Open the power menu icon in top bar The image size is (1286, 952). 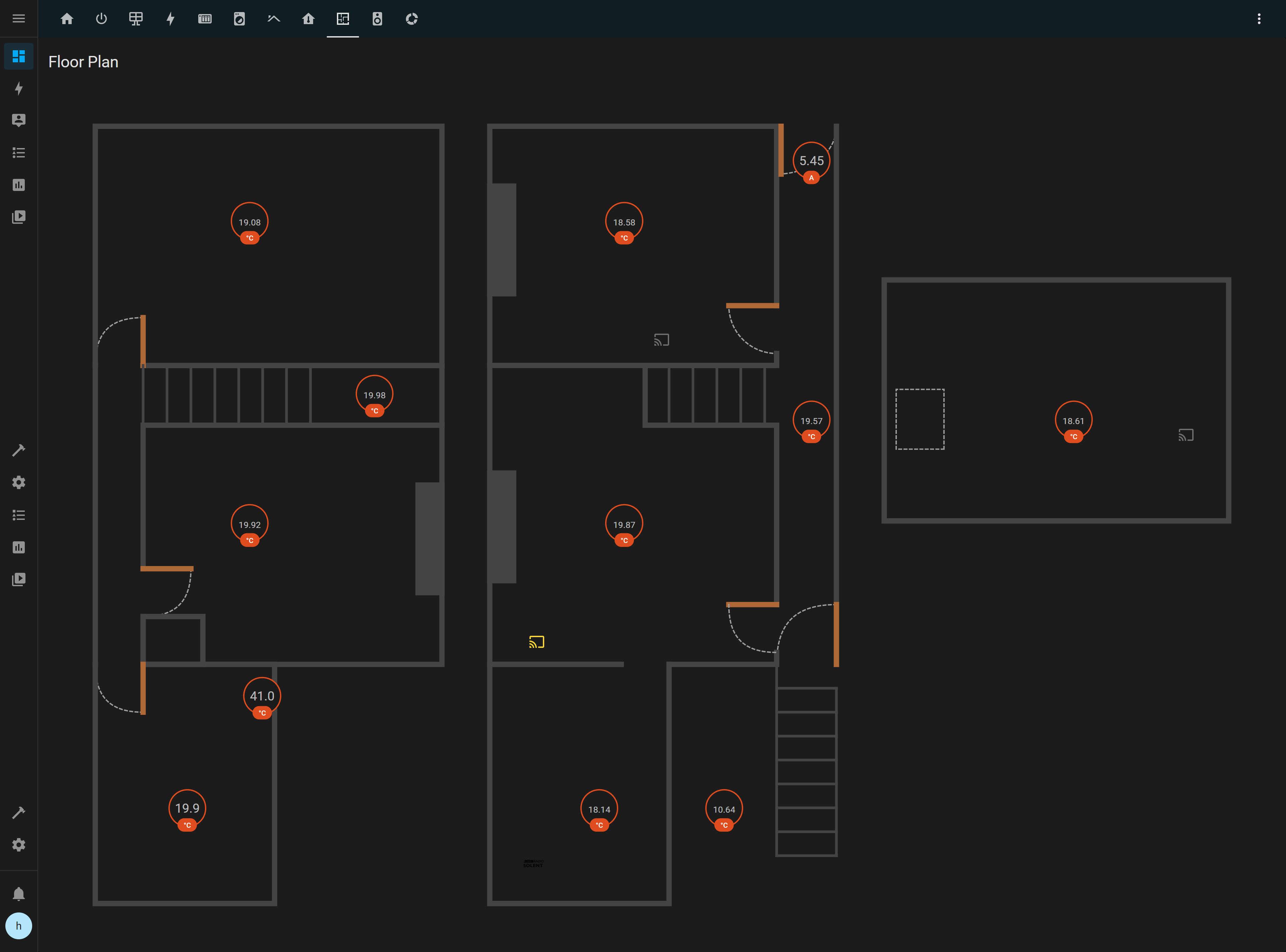(101, 18)
